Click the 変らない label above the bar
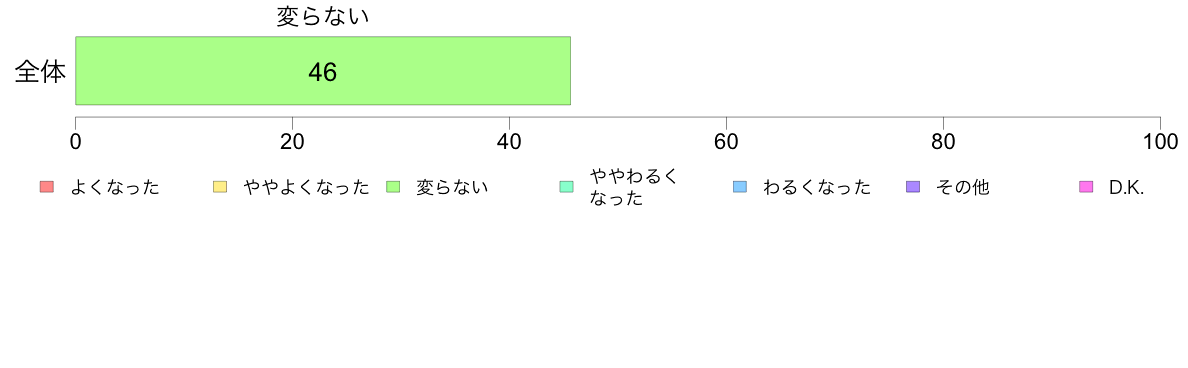 tap(323, 17)
